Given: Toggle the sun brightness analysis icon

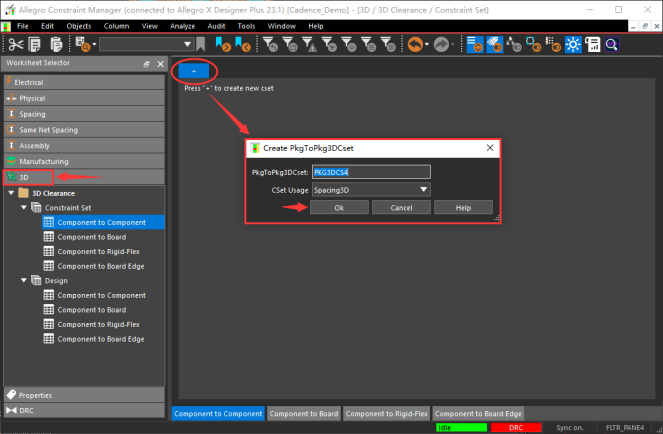Looking at the screenshot, I should click(573, 44).
